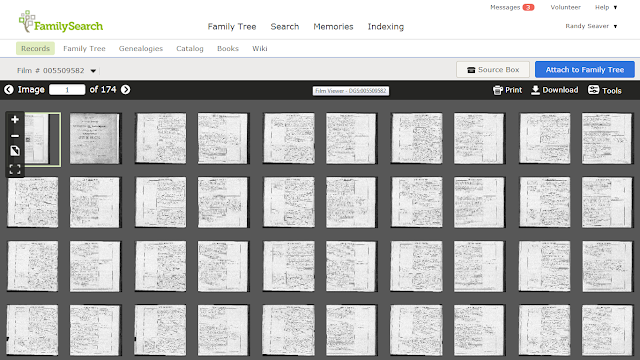Go to previous image arrow

pyautogui.click(x=9, y=89)
